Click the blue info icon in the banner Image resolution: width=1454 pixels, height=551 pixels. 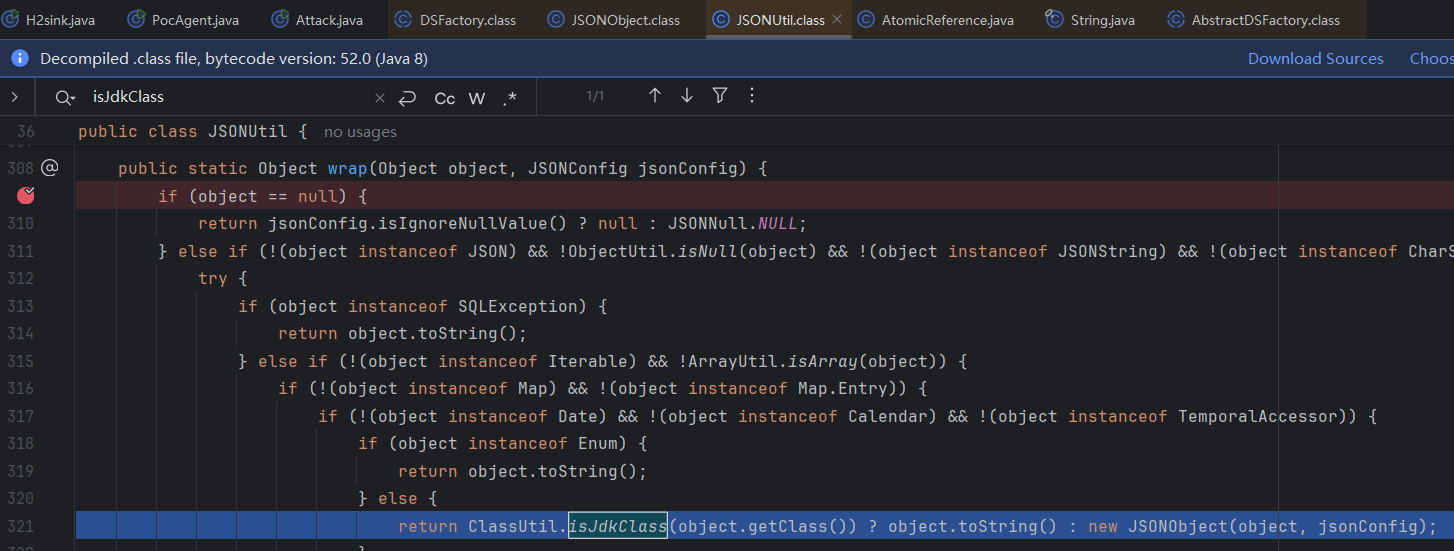tap(19, 59)
